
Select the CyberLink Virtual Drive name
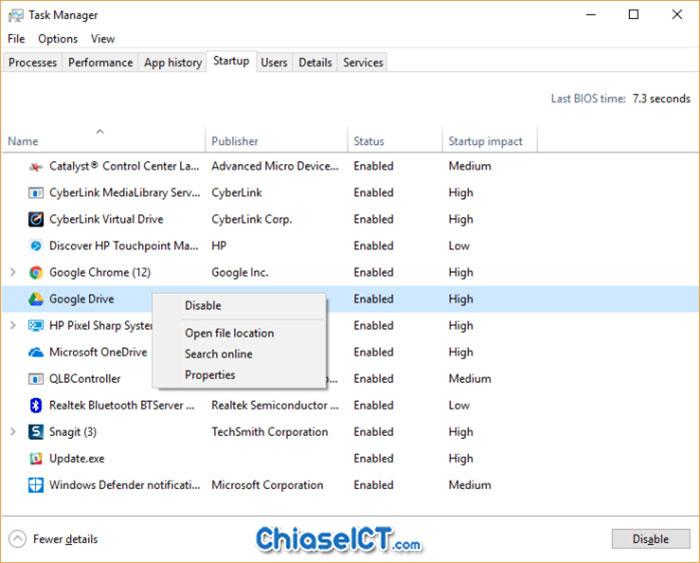click(106, 219)
